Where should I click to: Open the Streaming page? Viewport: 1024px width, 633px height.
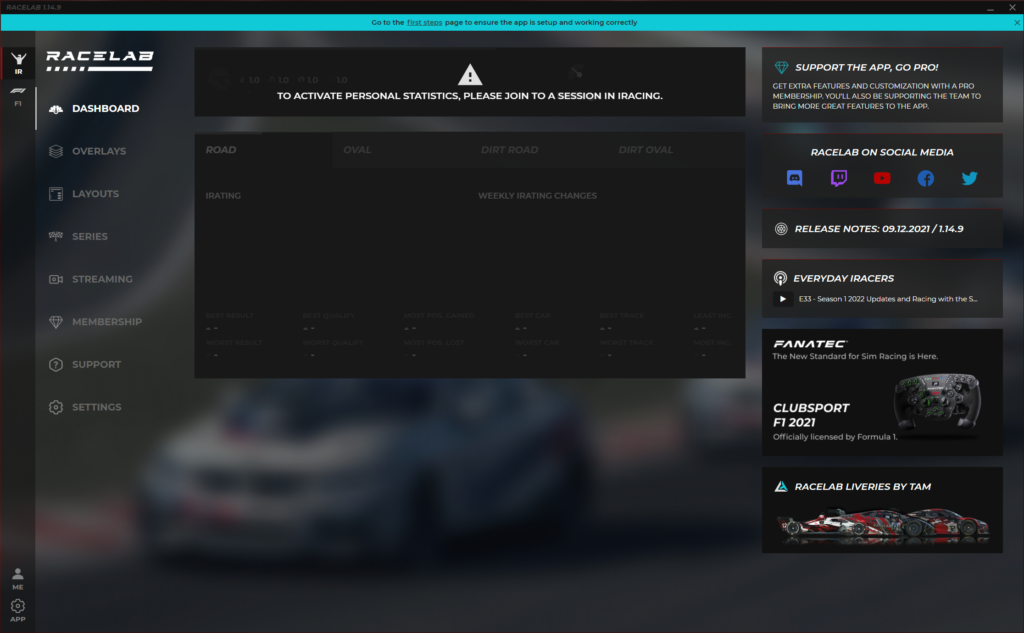click(103, 279)
